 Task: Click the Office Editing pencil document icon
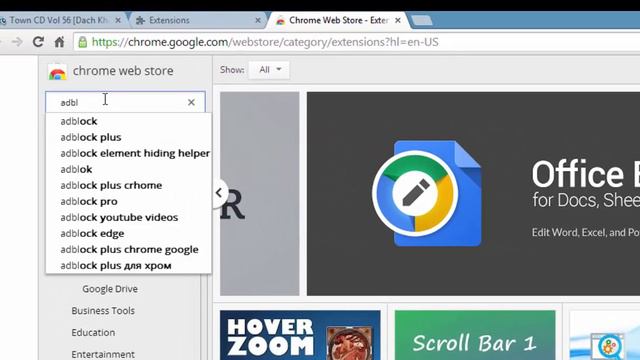[427, 193]
